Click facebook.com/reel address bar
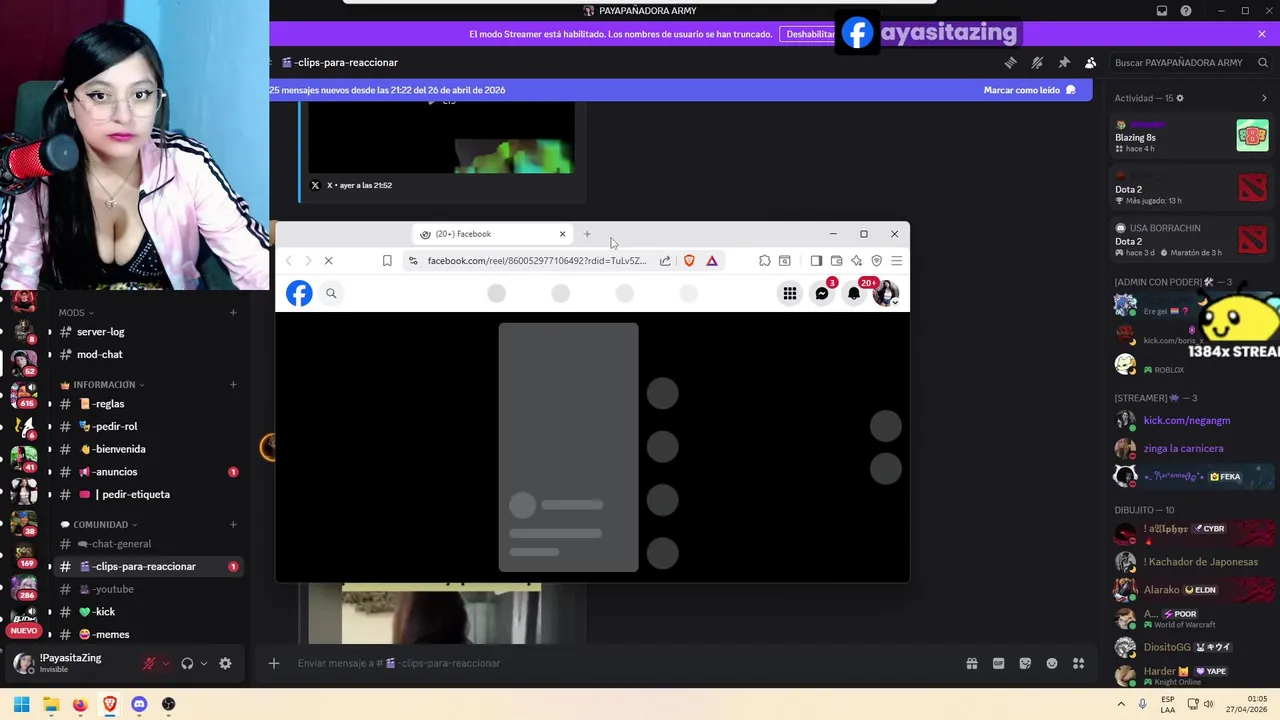 tap(536, 261)
